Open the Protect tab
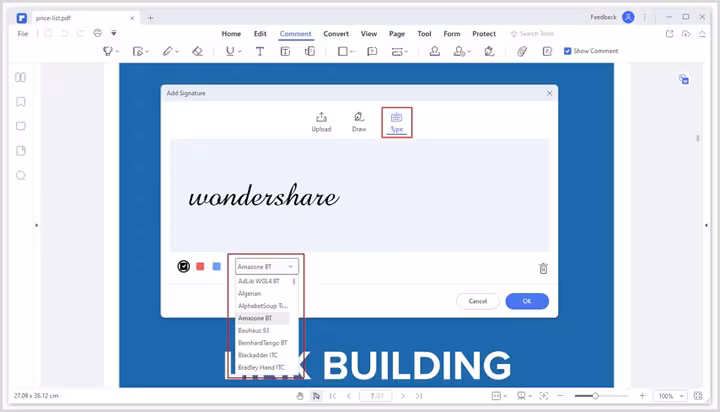Viewport: 720px width, 412px height. [x=484, y=34]
